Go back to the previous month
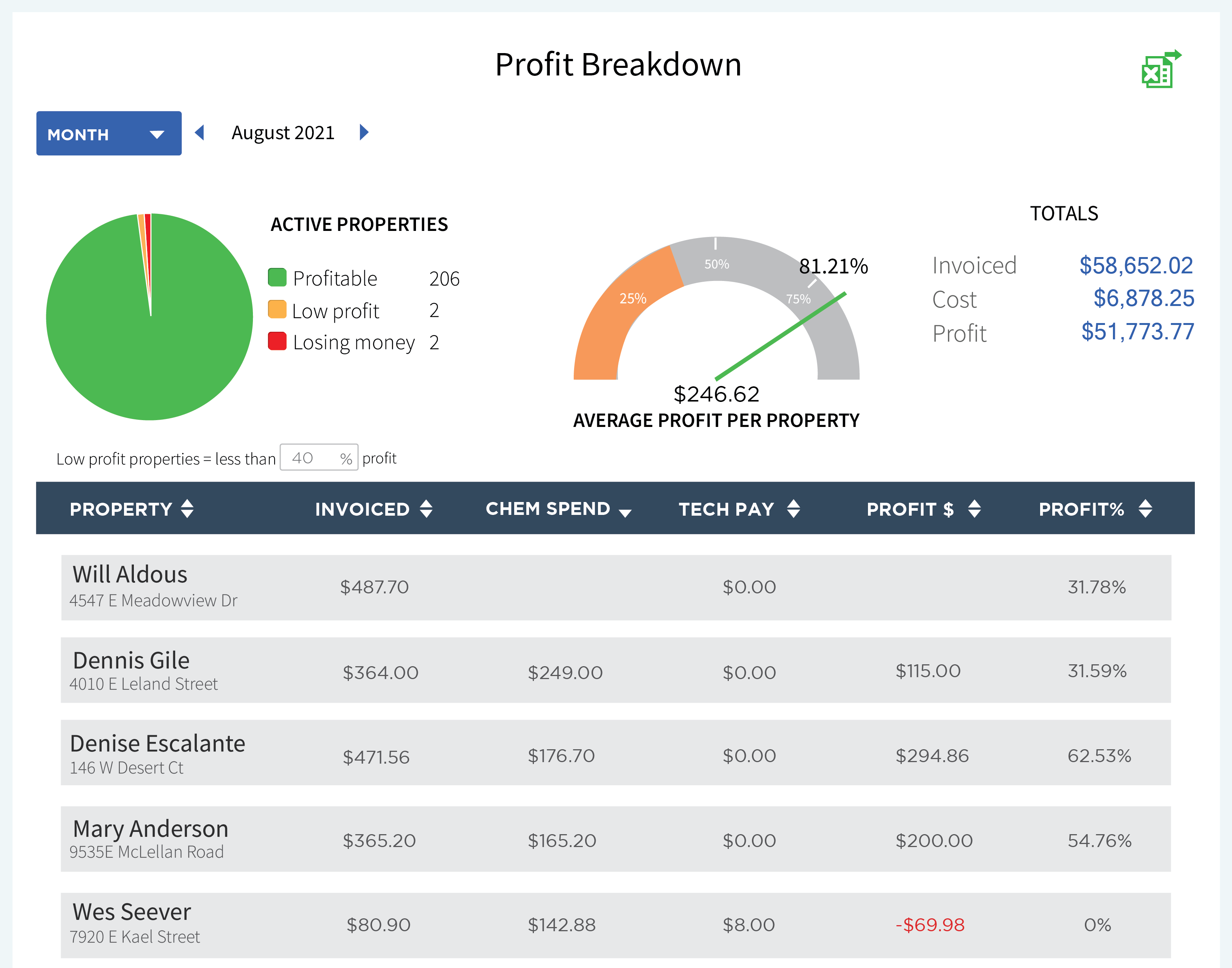The image size is (1232, 968). tap(199, 132)
